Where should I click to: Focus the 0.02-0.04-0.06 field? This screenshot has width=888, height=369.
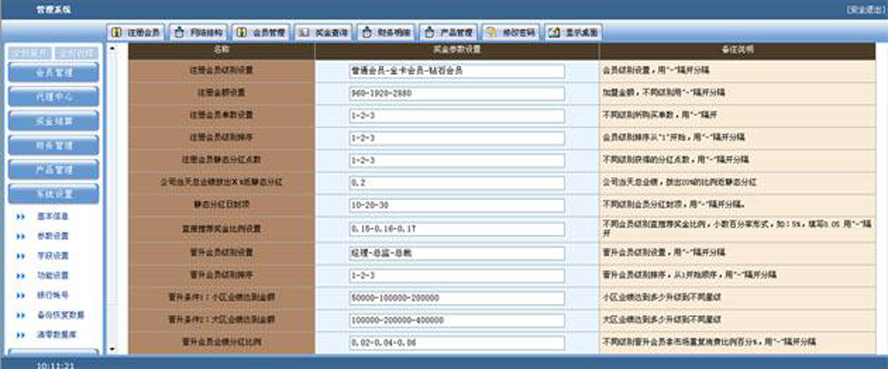456,343
